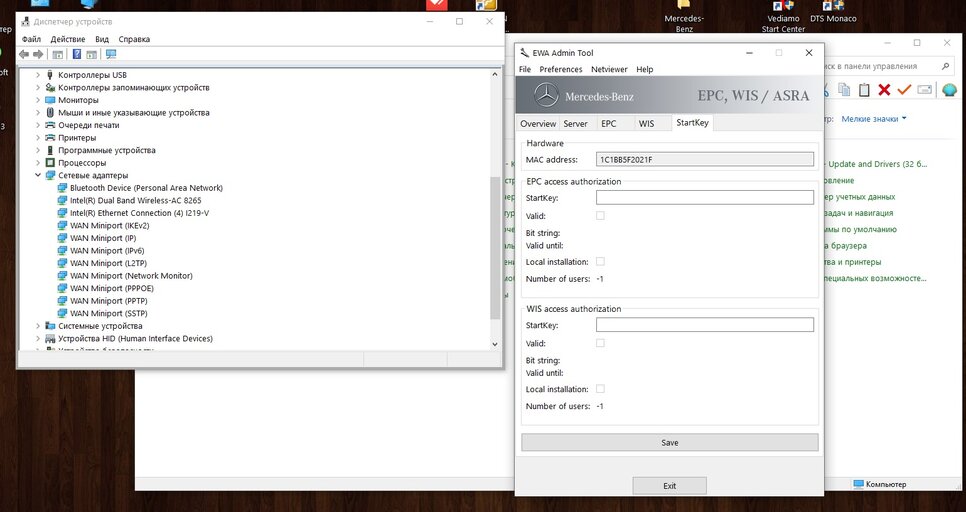
Task: Select WAN Miniport (PPPOE) entry
Action: pos(112,288)
